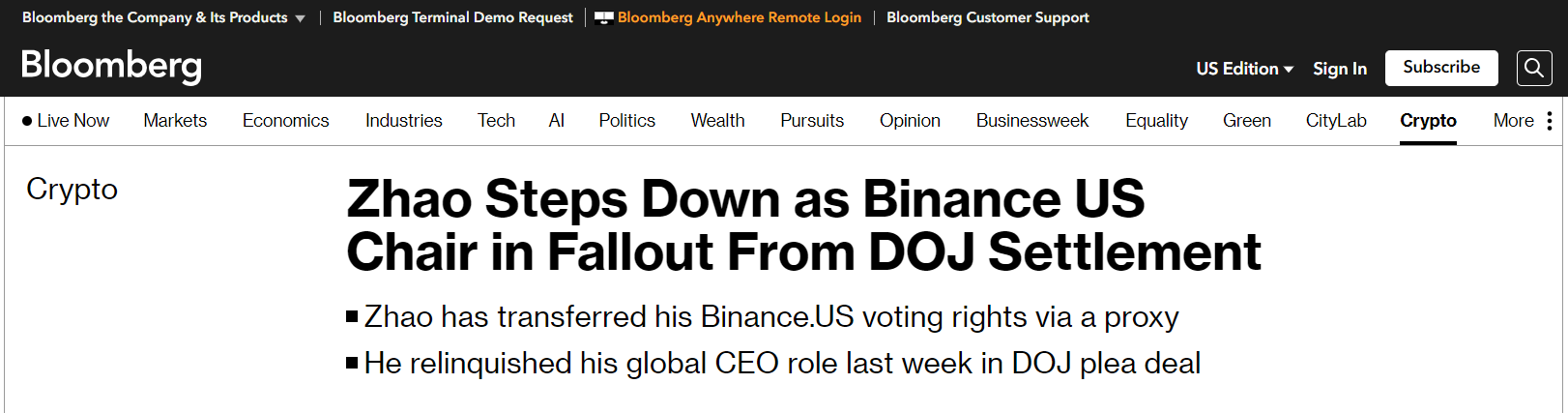Image resolution: width=1568 pixels, height=413 pixels.
Task: Open the More vertical dots menu
Action: 1549,121
